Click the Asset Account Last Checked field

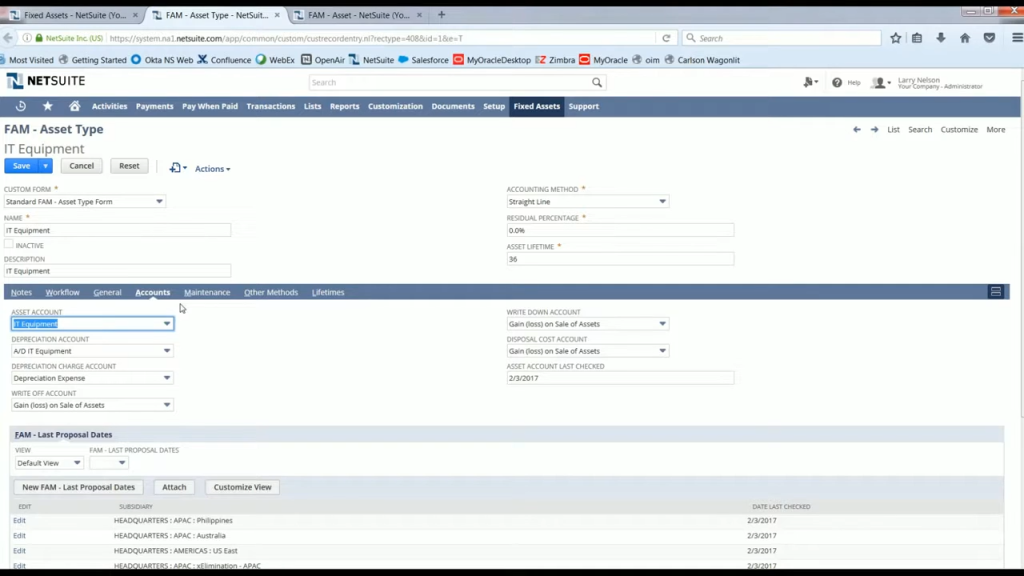coord(620,377)
